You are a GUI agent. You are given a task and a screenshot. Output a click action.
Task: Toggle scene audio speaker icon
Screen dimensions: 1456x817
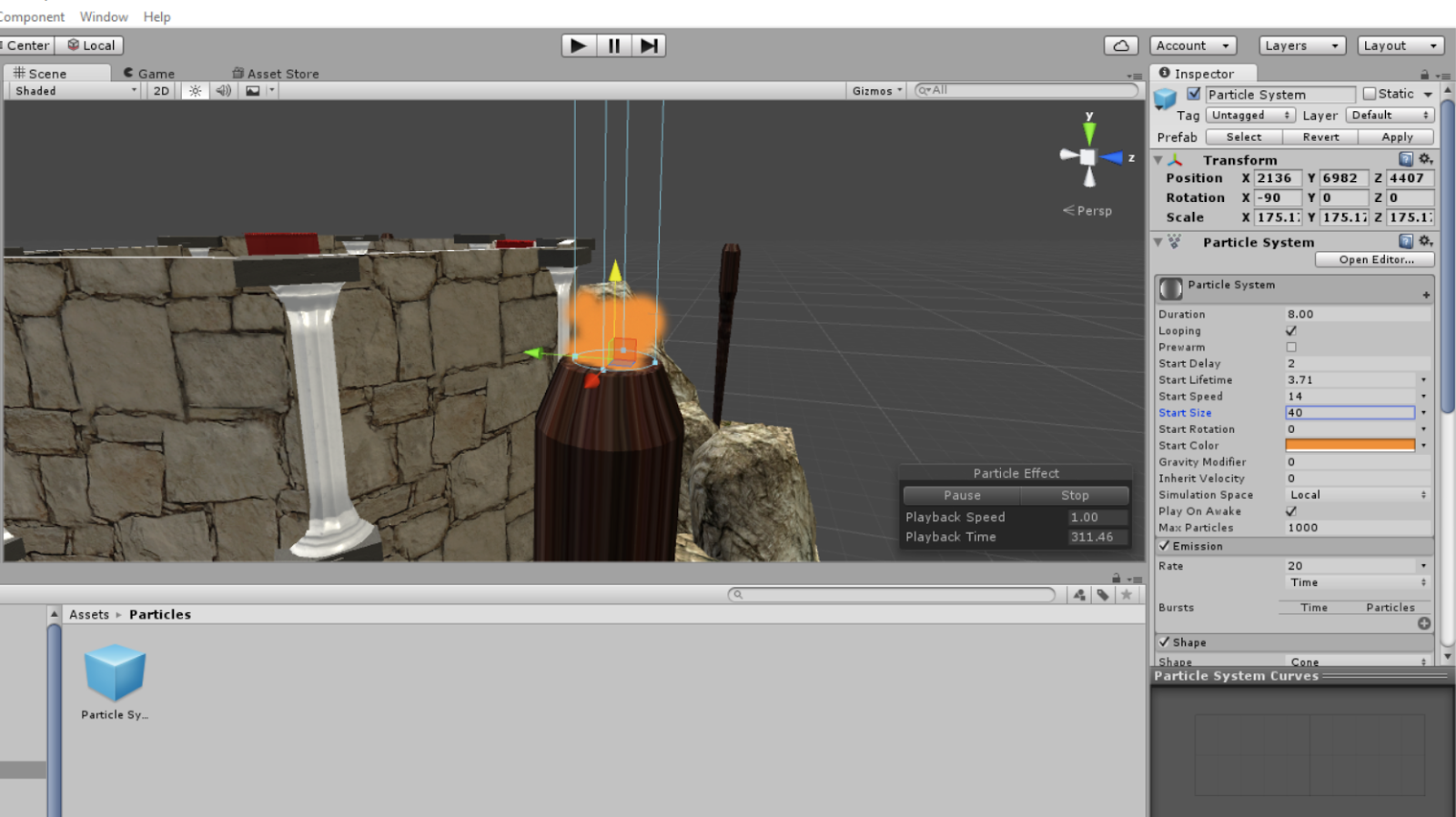(223, 91)
